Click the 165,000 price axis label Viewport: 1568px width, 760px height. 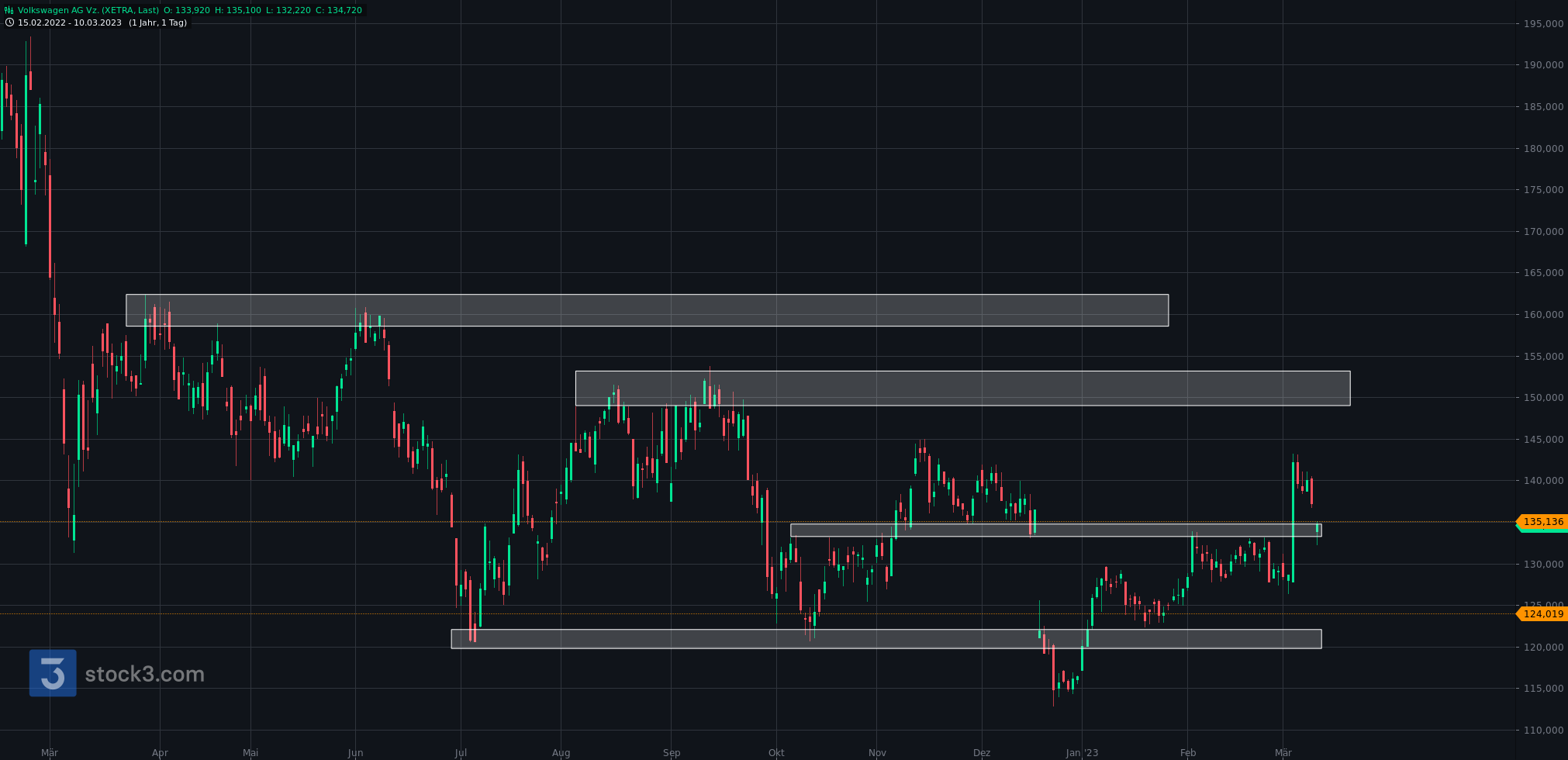(1543, 273)
